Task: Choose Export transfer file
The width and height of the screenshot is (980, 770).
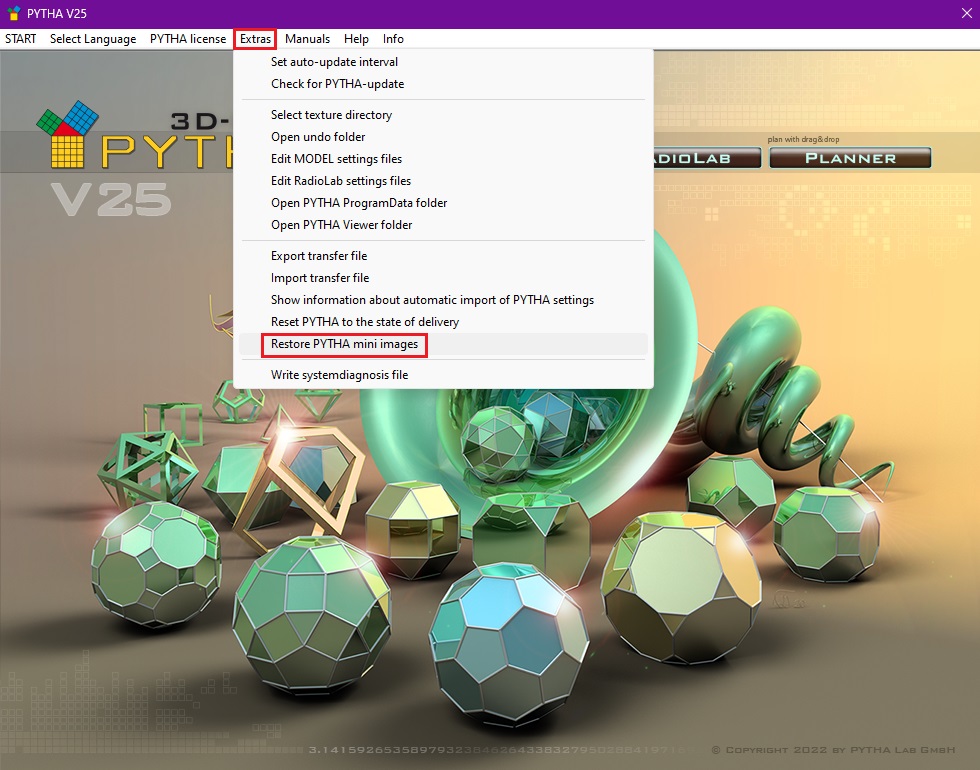Action: coord(443,256)
